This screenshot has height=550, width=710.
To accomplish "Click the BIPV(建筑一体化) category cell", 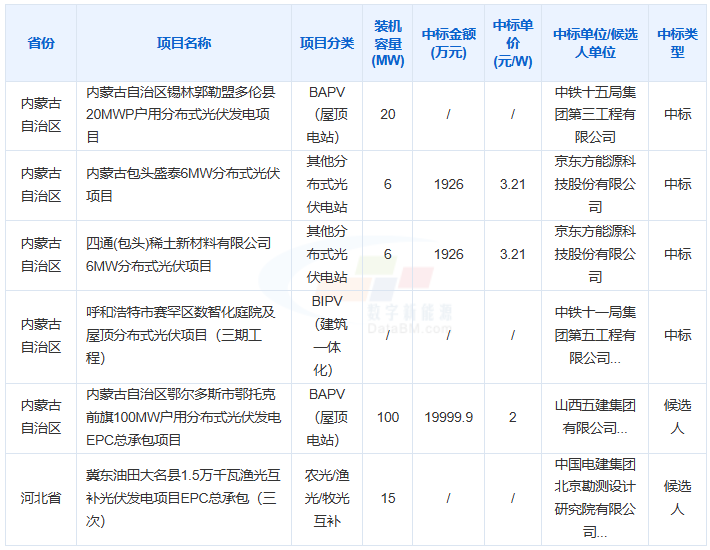I will [x=327, y=335].
